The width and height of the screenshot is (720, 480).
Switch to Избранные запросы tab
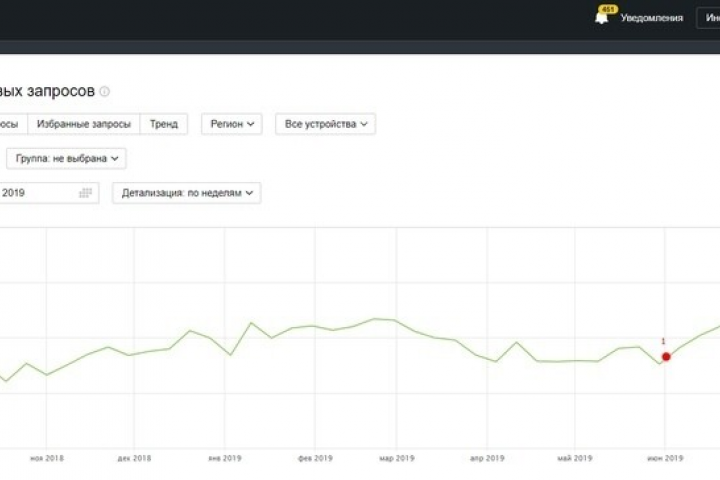(x=84, y=124)
